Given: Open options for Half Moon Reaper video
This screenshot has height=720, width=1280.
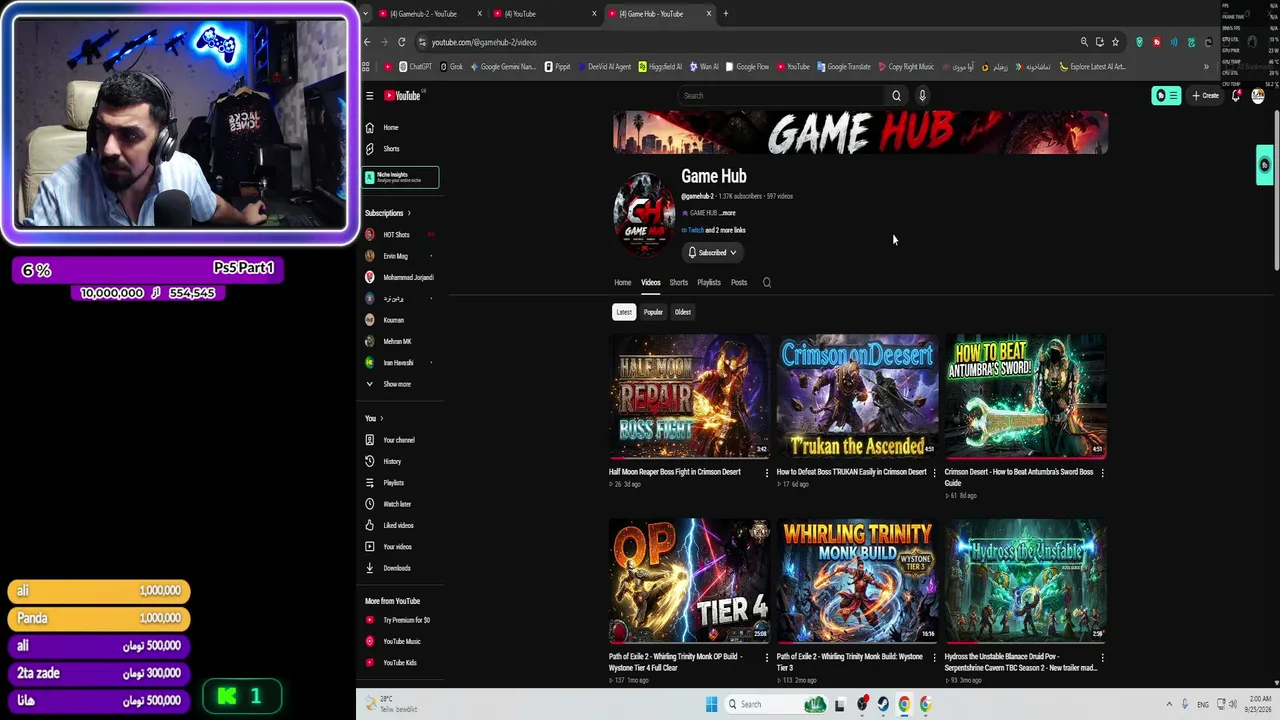Looking at the screenshot, I should click(767, 473).
